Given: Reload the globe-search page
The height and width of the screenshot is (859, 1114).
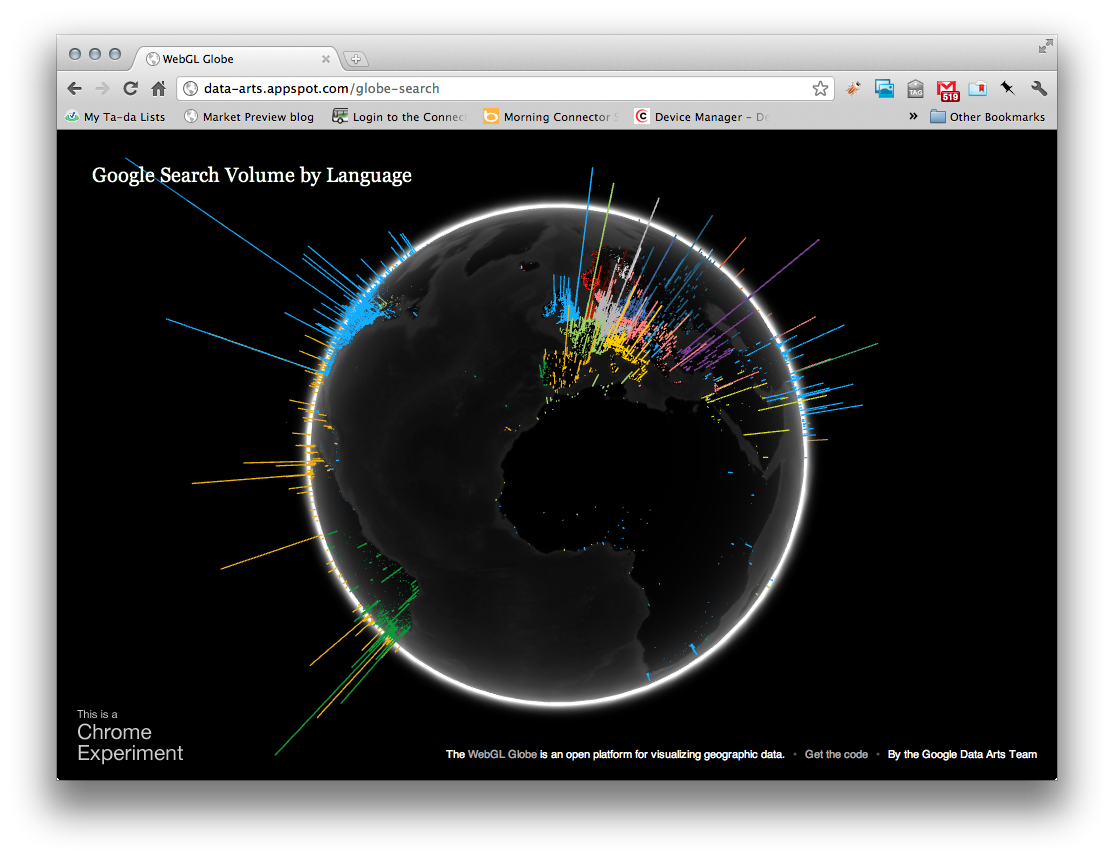Looking at the screenshot, I should tap(129, 88).
